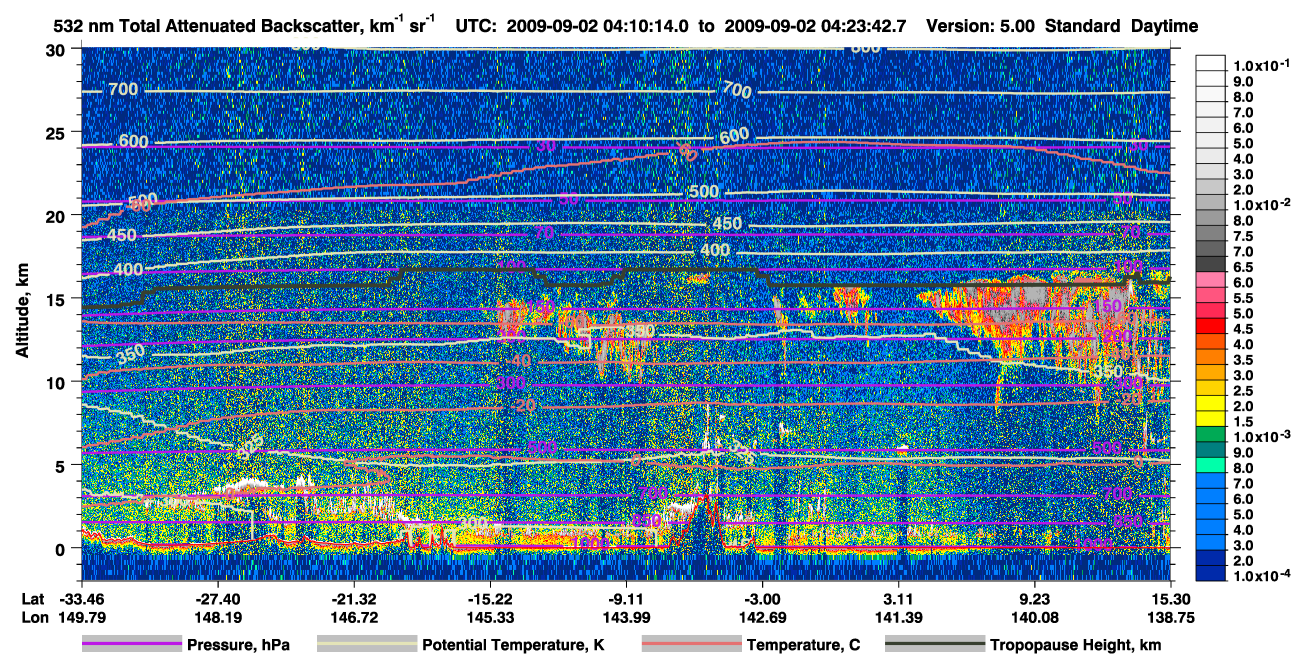Click the colorbar label 1.0x10-2
This screenshot has width=1300, height=667.
click(x=1262, y=203)
